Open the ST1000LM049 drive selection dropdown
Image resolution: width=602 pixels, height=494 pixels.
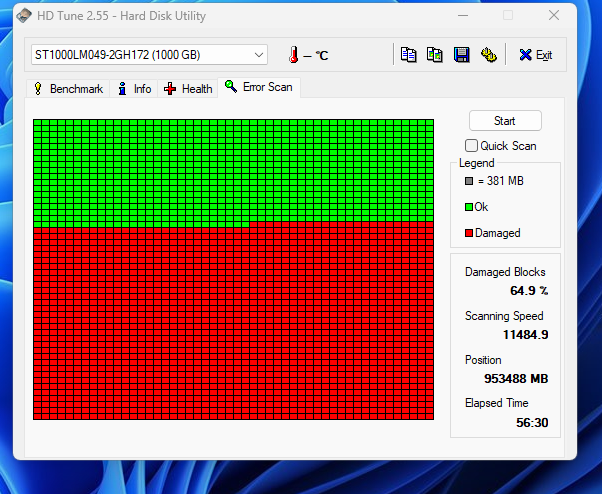click(x=149, y=55)
